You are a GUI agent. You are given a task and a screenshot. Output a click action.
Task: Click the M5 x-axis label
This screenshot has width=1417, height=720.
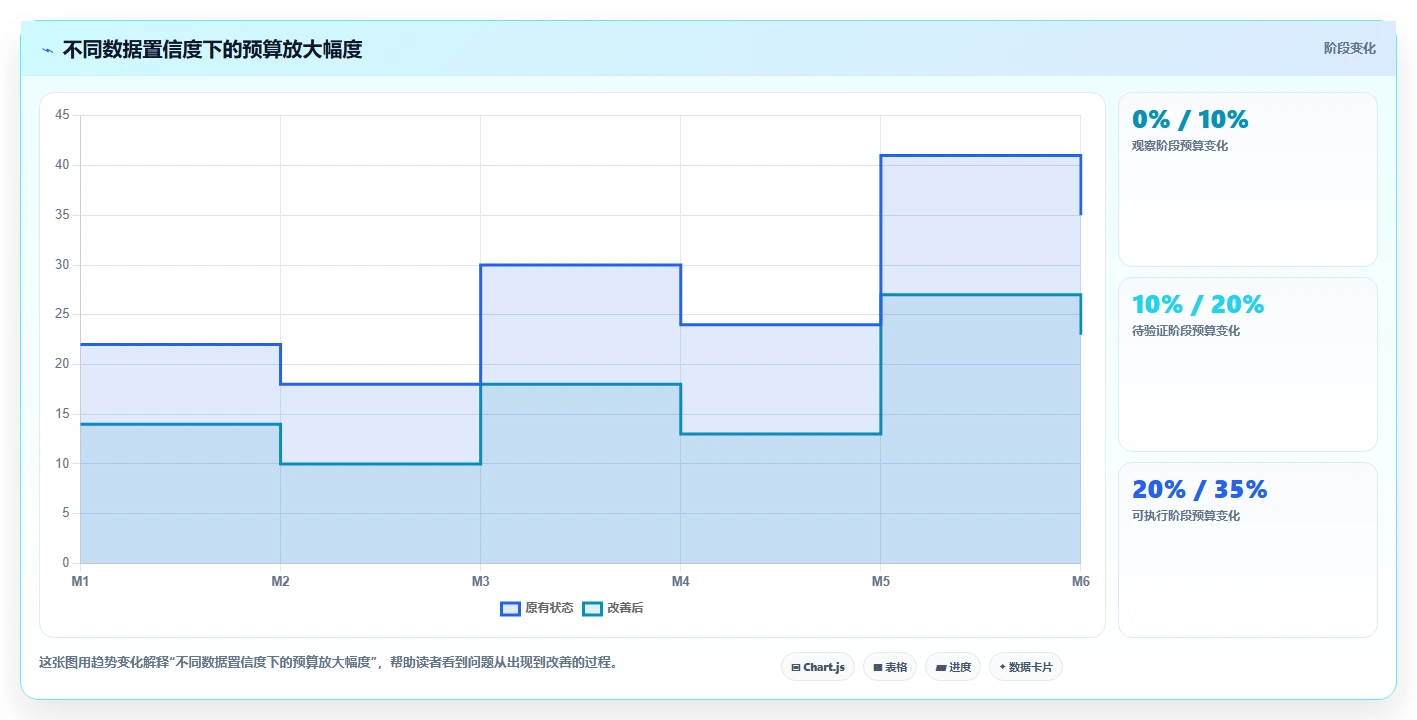point(880,581)
